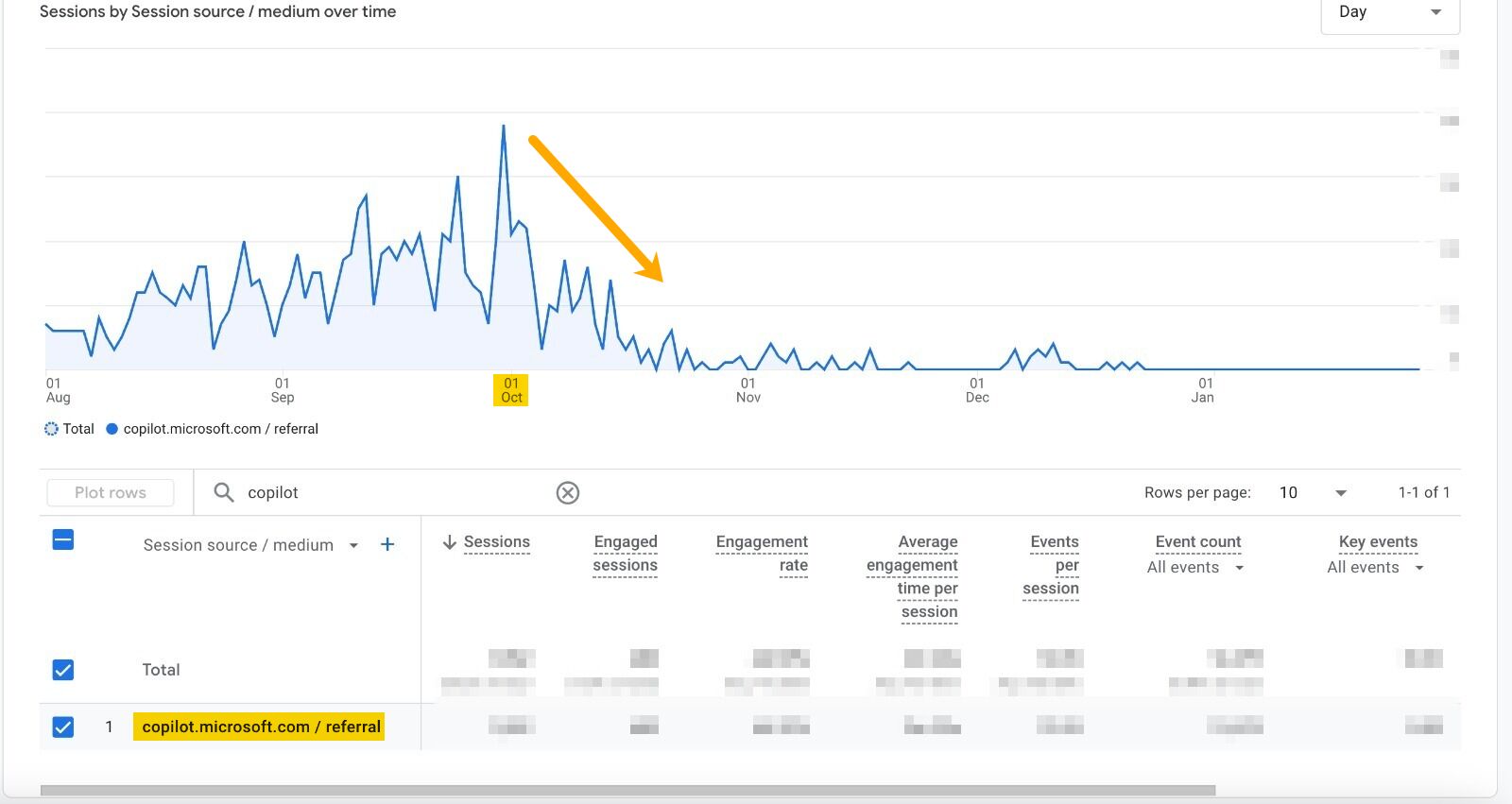Sort by Events per session column
Viewport: 1512px width, 804px height.
[x=1053, y=564]
